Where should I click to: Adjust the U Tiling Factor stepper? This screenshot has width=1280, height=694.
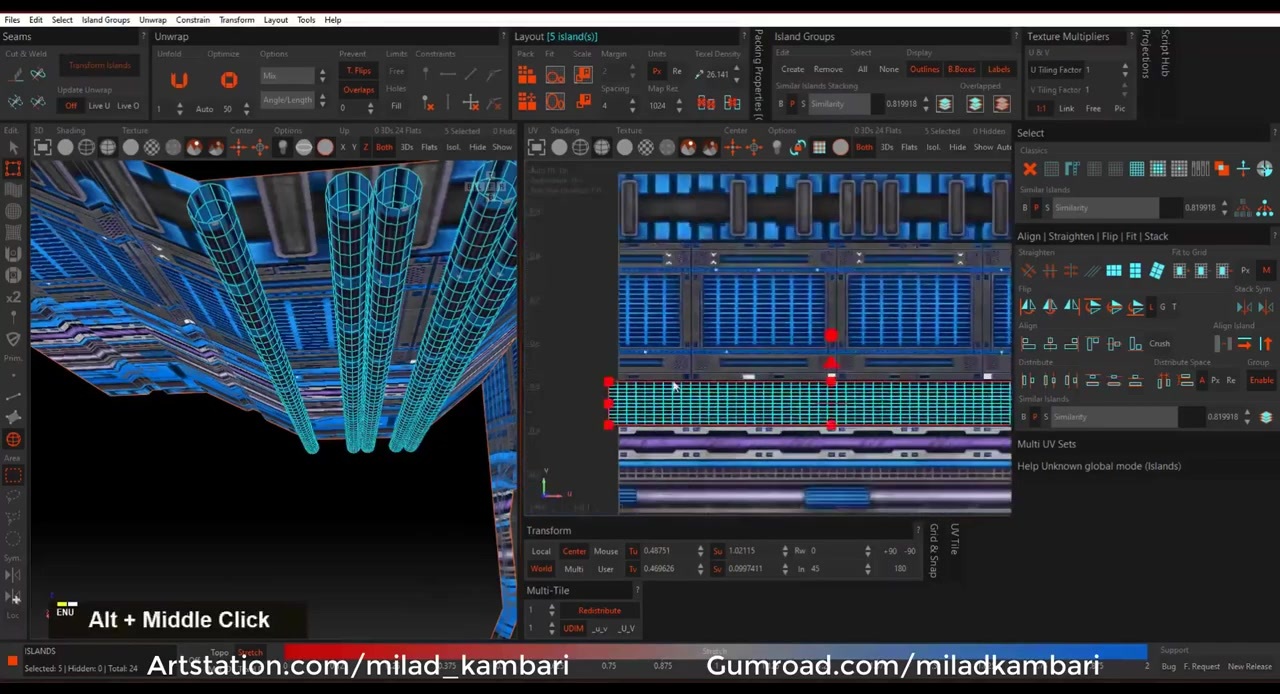(x=1125, y=70)
